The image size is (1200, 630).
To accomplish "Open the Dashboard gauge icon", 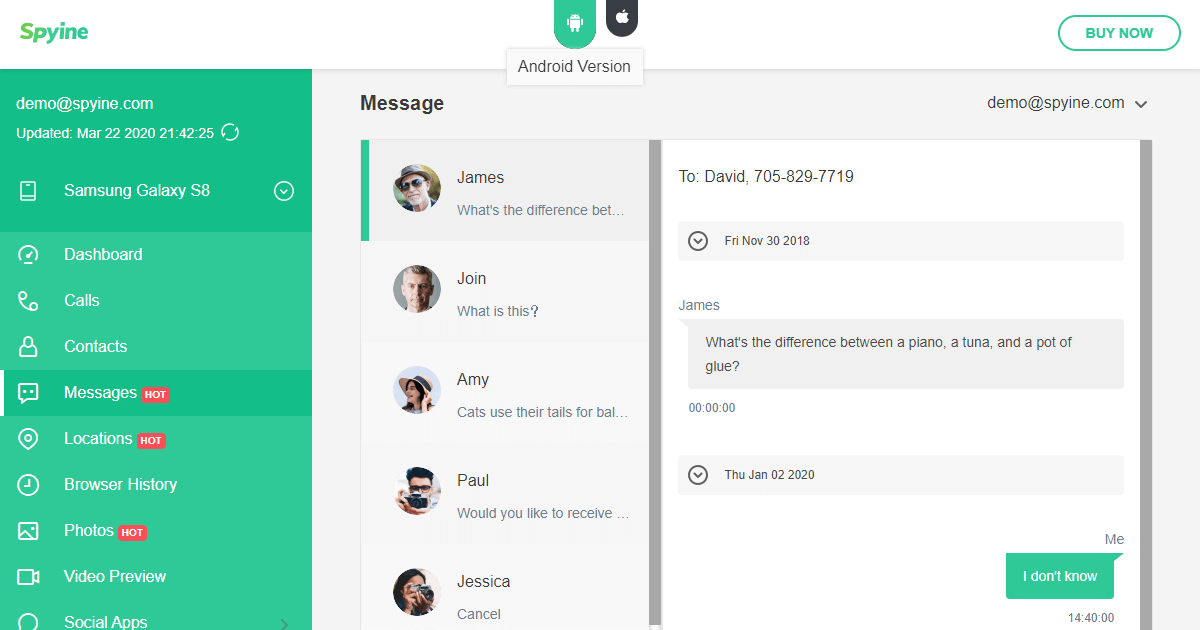I will [28, 255].
